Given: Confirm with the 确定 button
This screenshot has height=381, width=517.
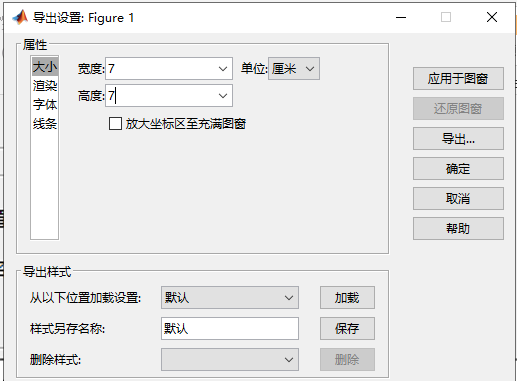Looking at the screenshot, I should pos(458,169).
